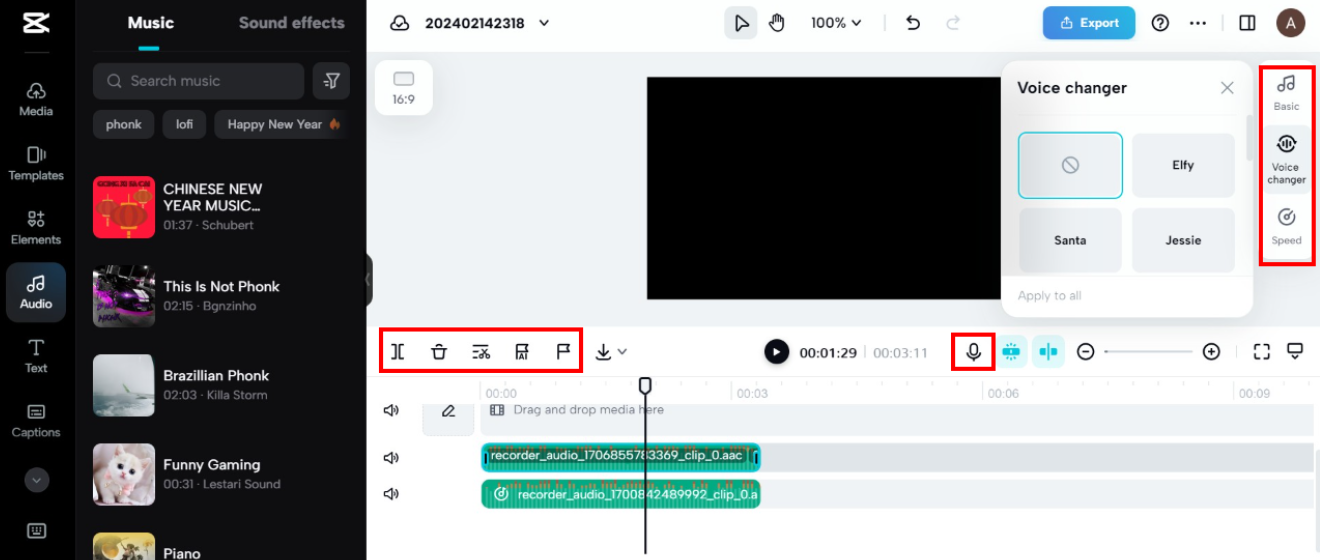Select the Elfy voice effect
This screenshot has width=1320, height=560.
click(1183, 165)
